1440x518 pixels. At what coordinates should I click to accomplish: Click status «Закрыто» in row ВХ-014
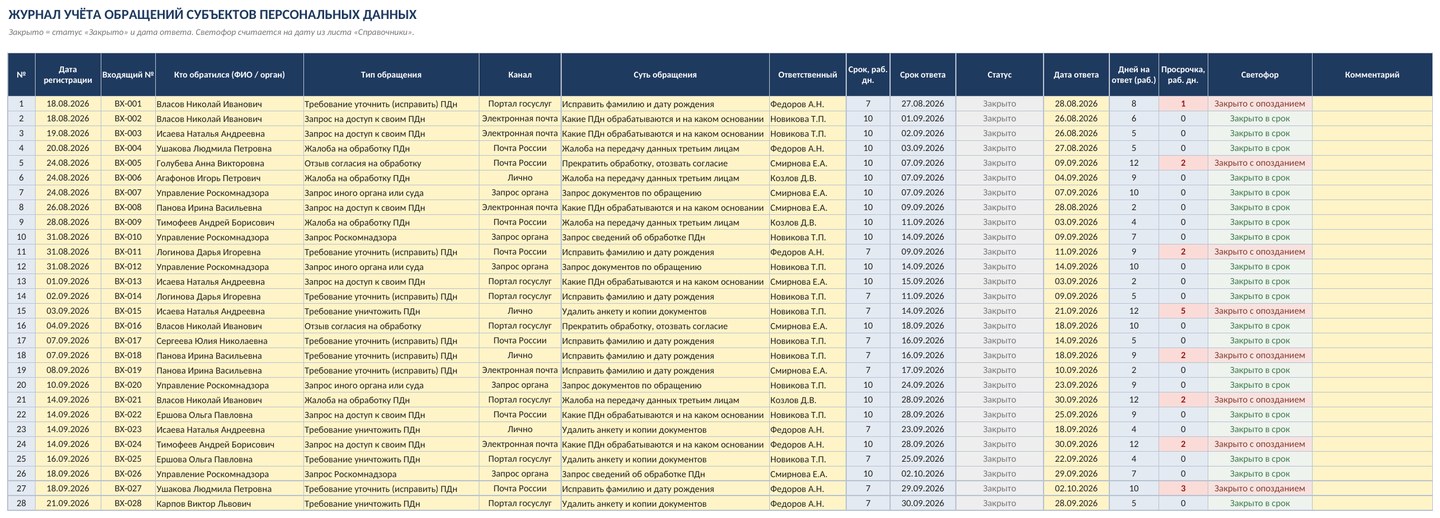pyautogui.click(x=999, y=296)
